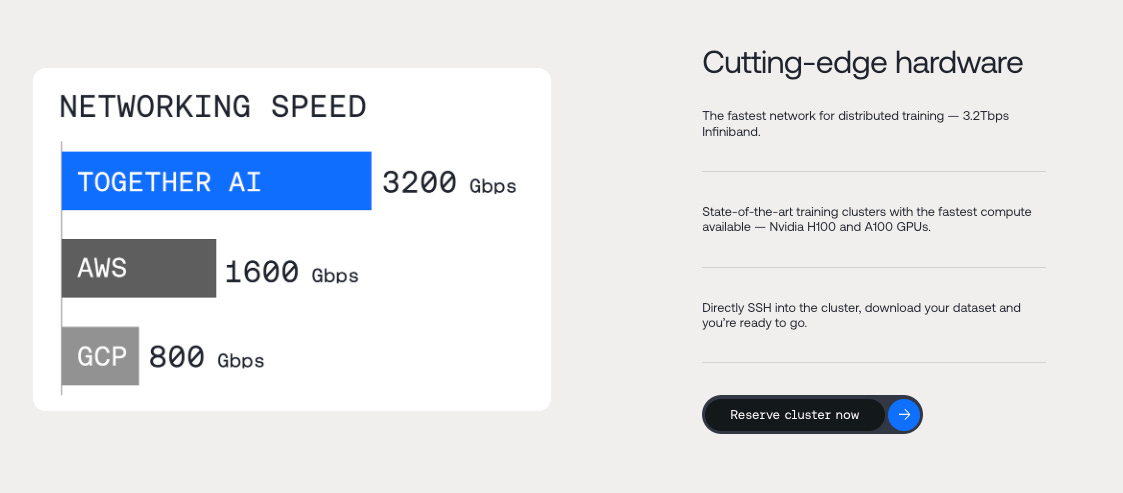The width and height of the screenshot is (1123, 493).
Task: Click the Directly SSH into cluster text
Action: [x=861, y=315]
